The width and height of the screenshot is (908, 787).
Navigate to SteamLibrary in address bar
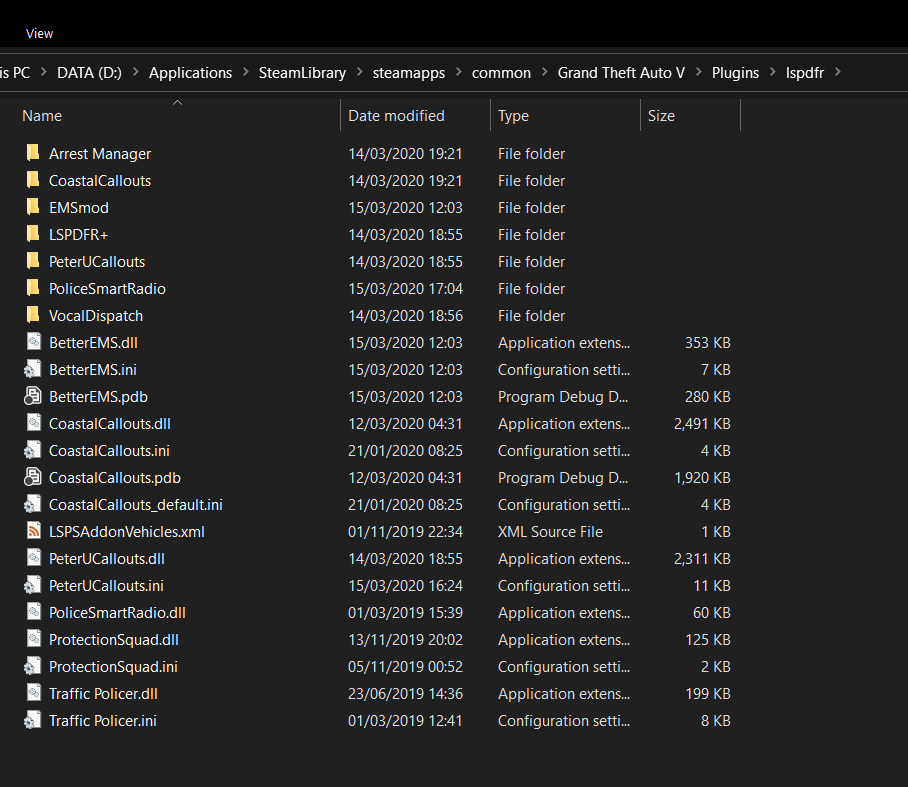pos(302,73)
